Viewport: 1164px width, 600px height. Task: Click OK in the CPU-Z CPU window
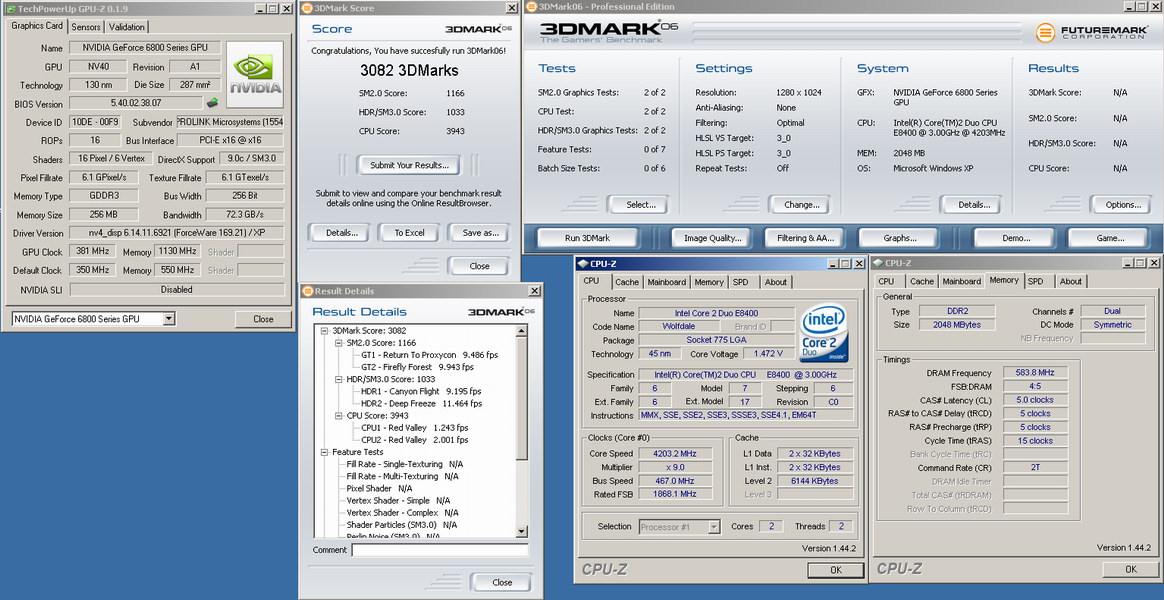pyautogui.click(x=836, y=570)
